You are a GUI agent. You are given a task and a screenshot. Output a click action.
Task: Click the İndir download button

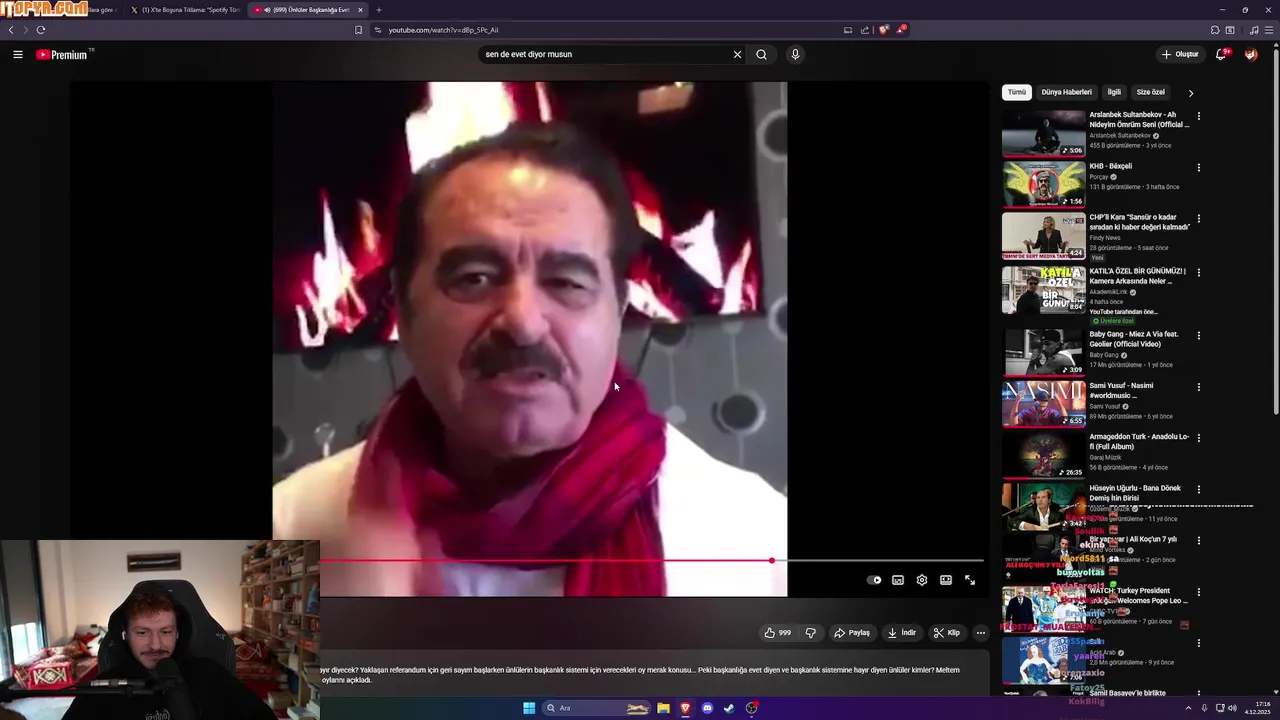[901, 633]
